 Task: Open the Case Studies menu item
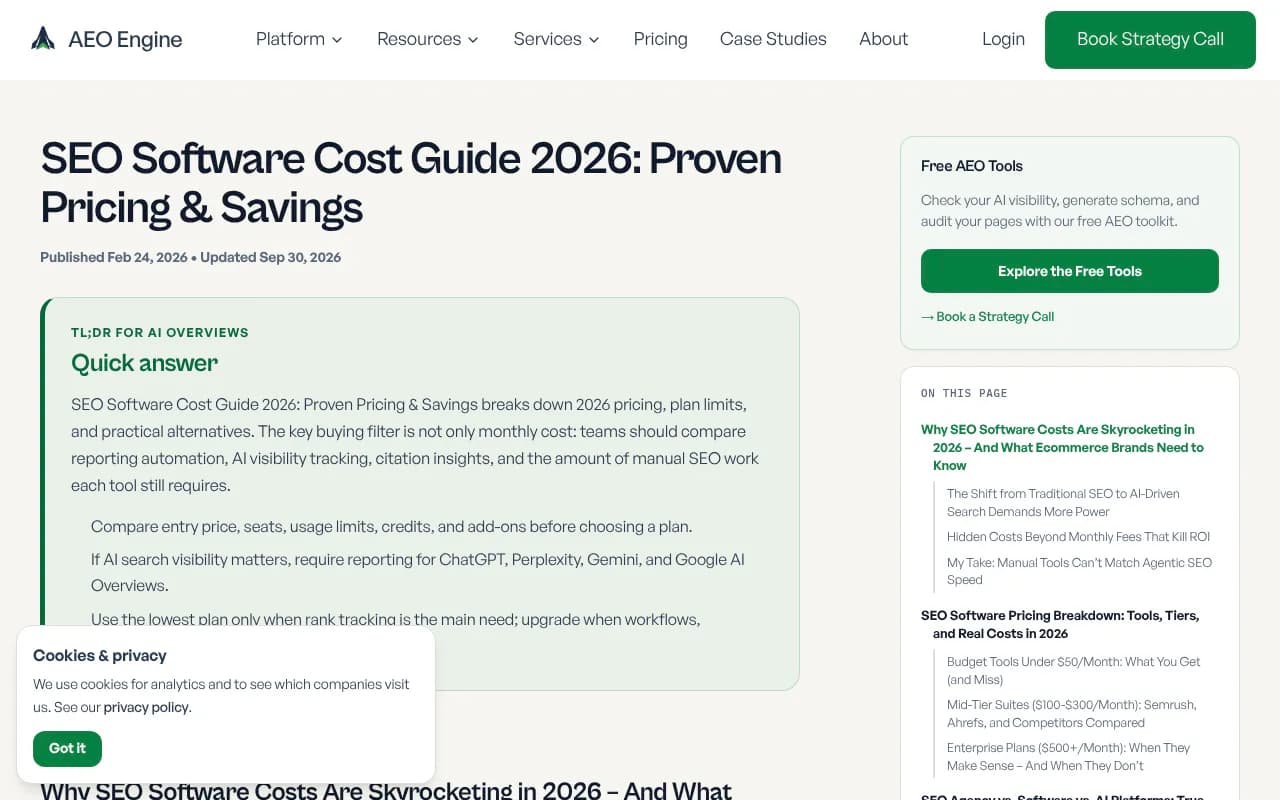pyautogui.click(x=773, y=39)
